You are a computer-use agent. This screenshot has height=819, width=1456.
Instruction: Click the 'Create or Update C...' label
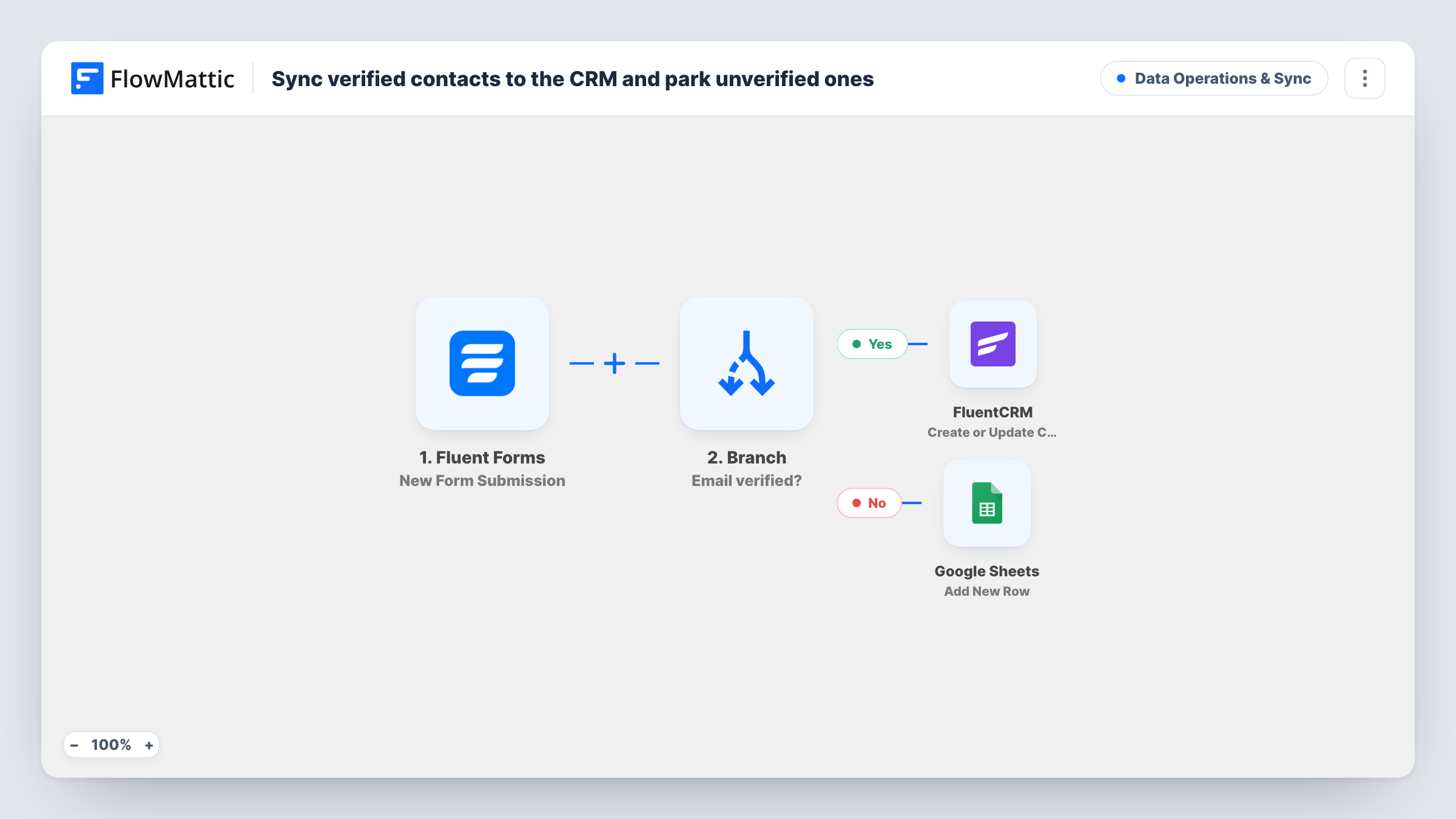point(992,432)
